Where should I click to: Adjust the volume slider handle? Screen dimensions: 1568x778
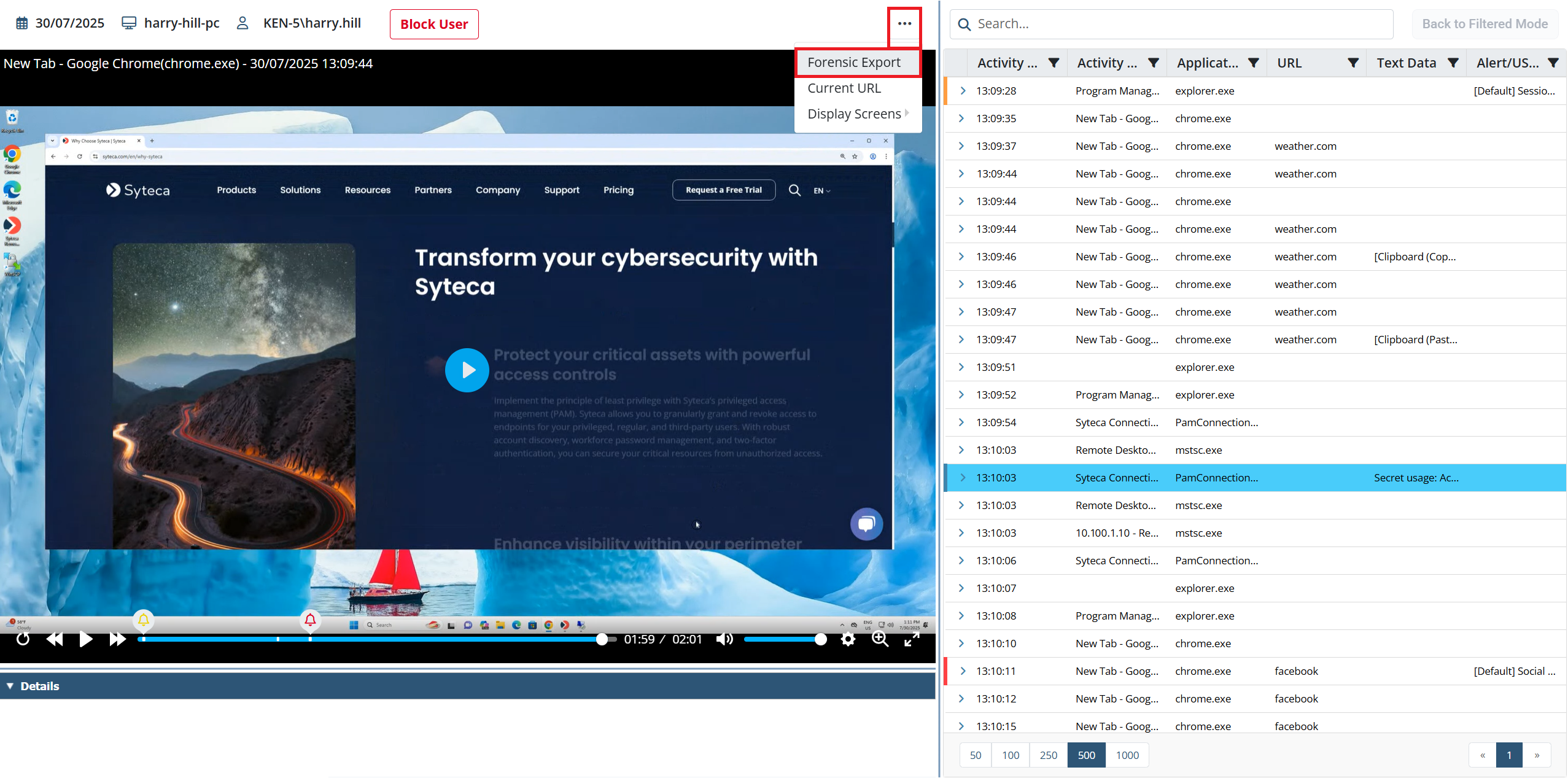(x=820, y=639)
